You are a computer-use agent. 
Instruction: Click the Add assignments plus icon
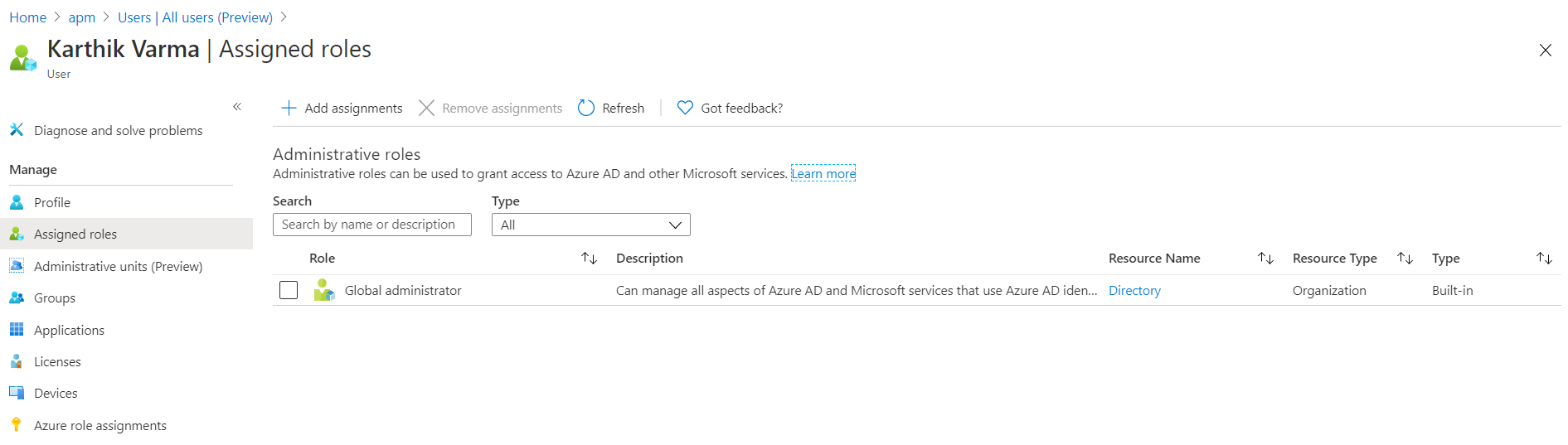pos(289,108)
